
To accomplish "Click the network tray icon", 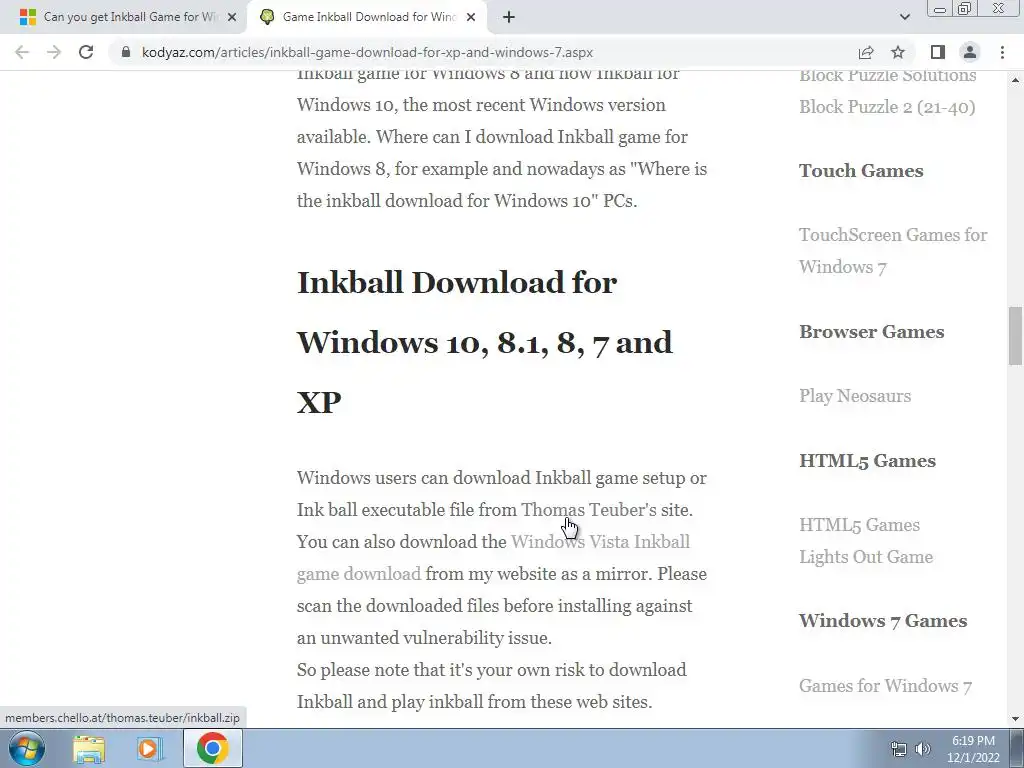I will (x=899, y=749).
